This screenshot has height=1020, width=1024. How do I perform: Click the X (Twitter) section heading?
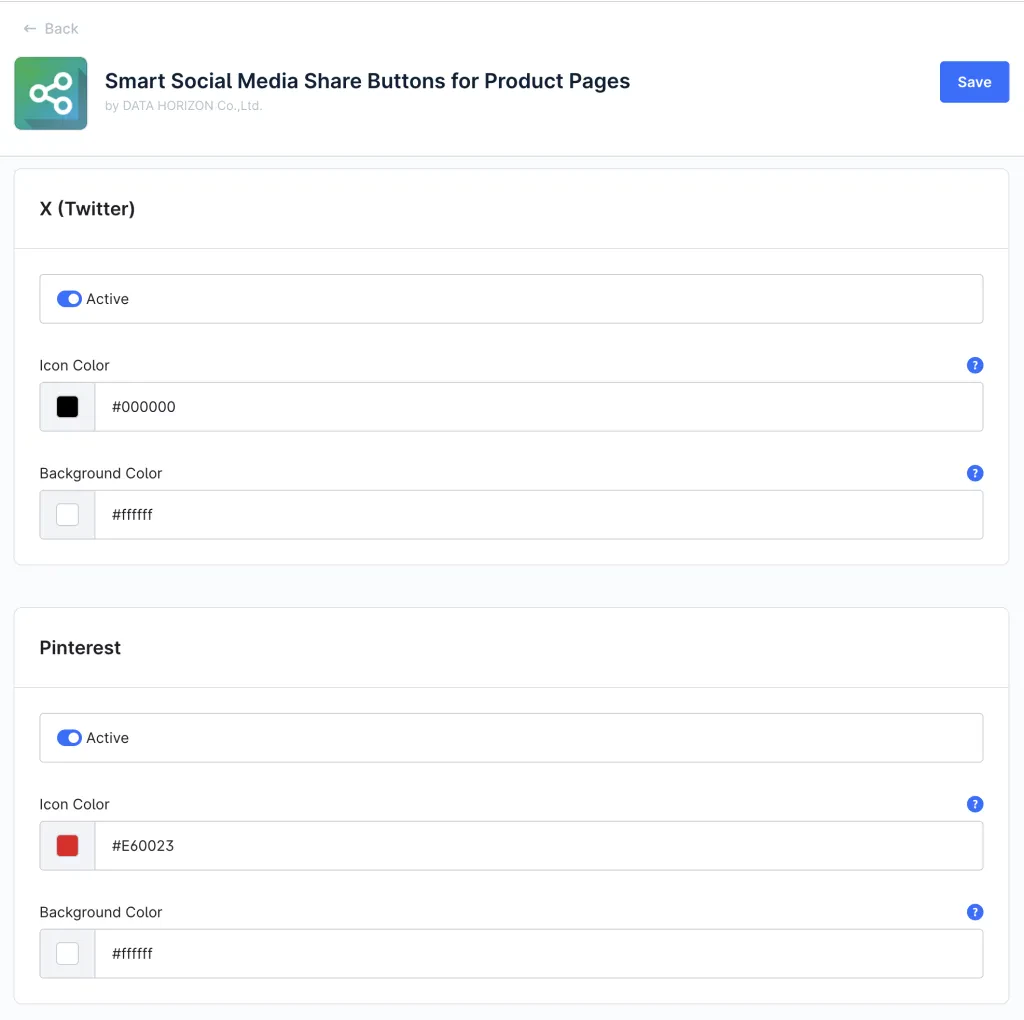click(87, 209)
